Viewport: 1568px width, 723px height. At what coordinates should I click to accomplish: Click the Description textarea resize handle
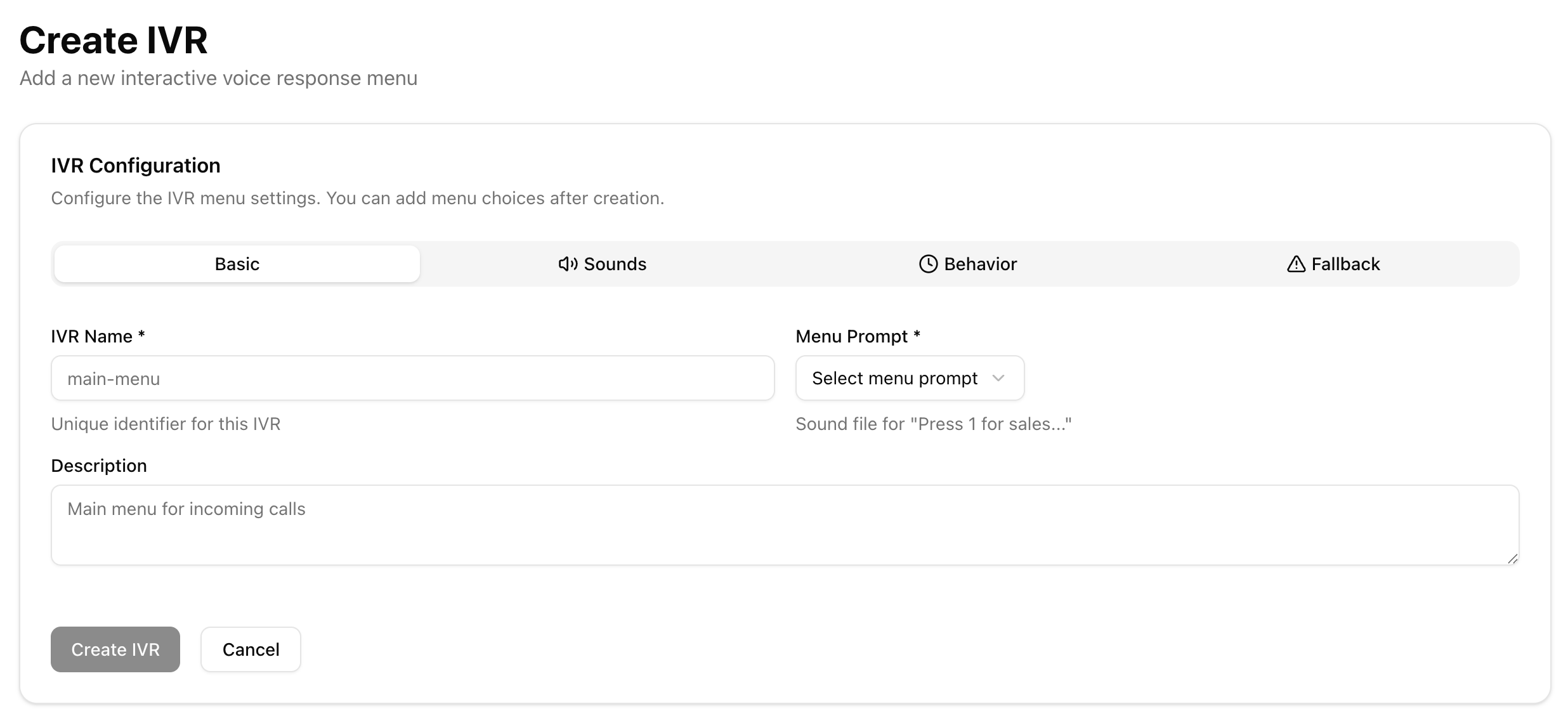(x=1512, y=559)
